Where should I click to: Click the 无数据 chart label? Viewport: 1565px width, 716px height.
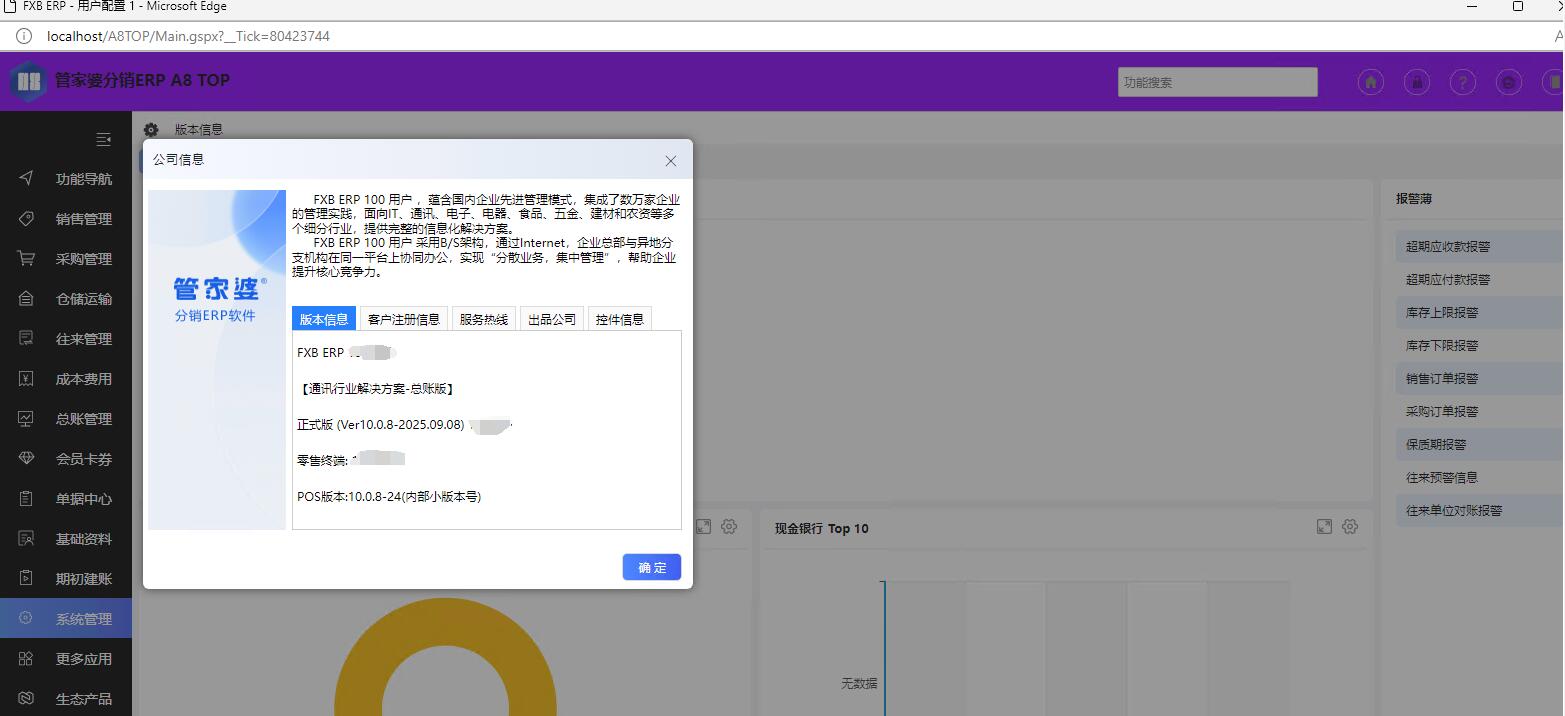point(859,684)
